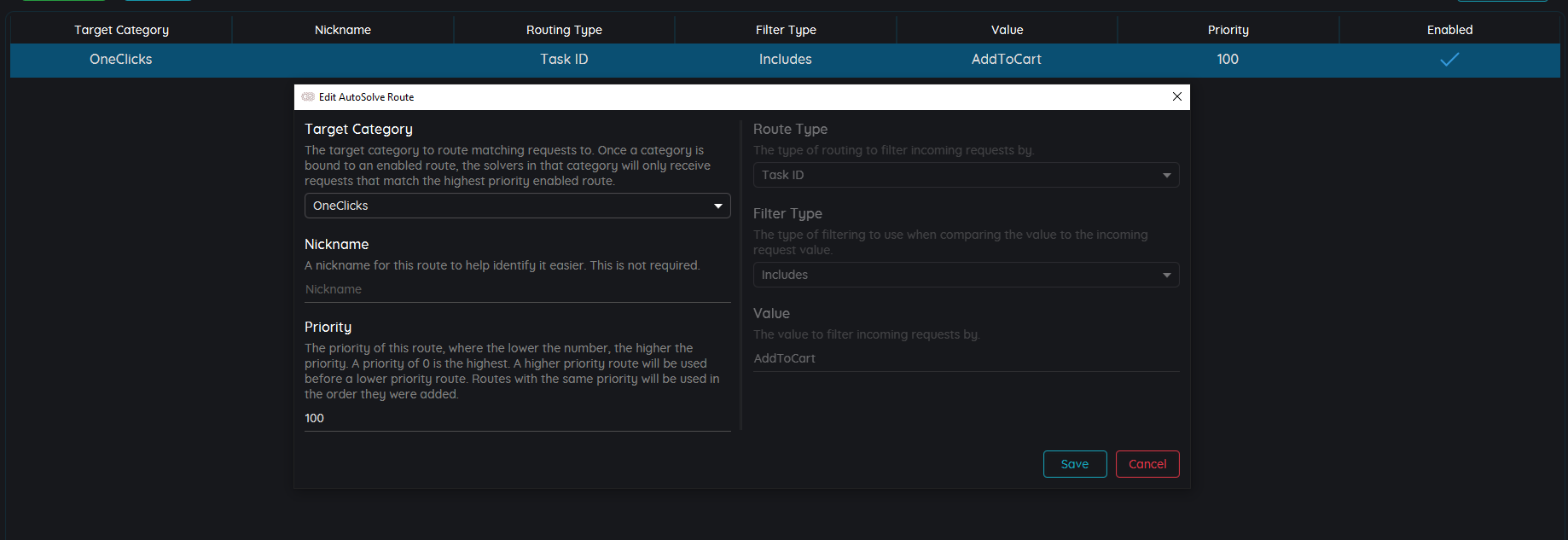The width and height of the screenshot is (1568, 540).
Task: Click into the Nickname text field
Action: (x=517, y=289)
